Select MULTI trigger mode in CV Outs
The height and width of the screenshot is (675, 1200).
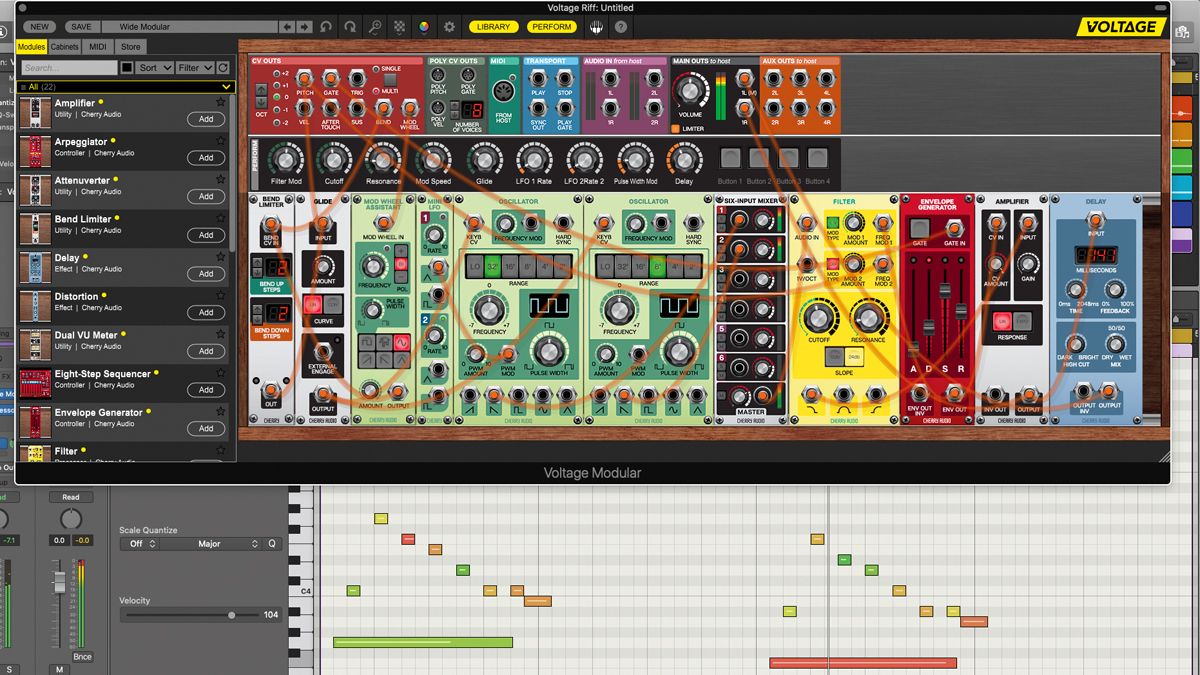pos(376,91)
